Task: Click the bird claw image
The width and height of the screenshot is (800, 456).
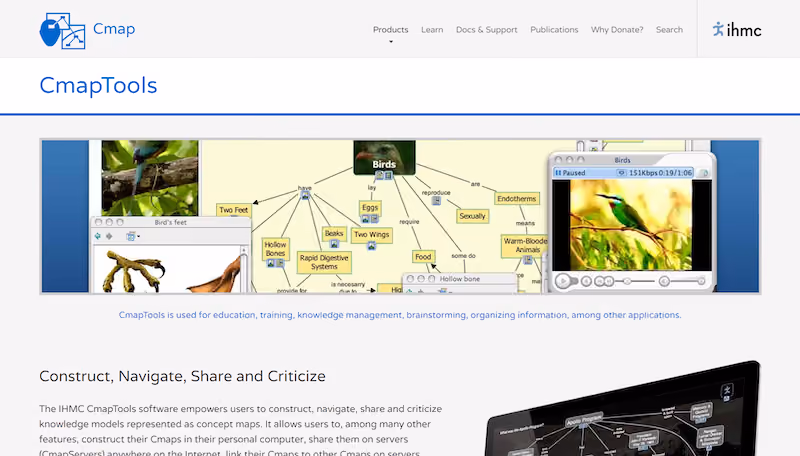Action: pyautogui.click(x=134, y=271)
